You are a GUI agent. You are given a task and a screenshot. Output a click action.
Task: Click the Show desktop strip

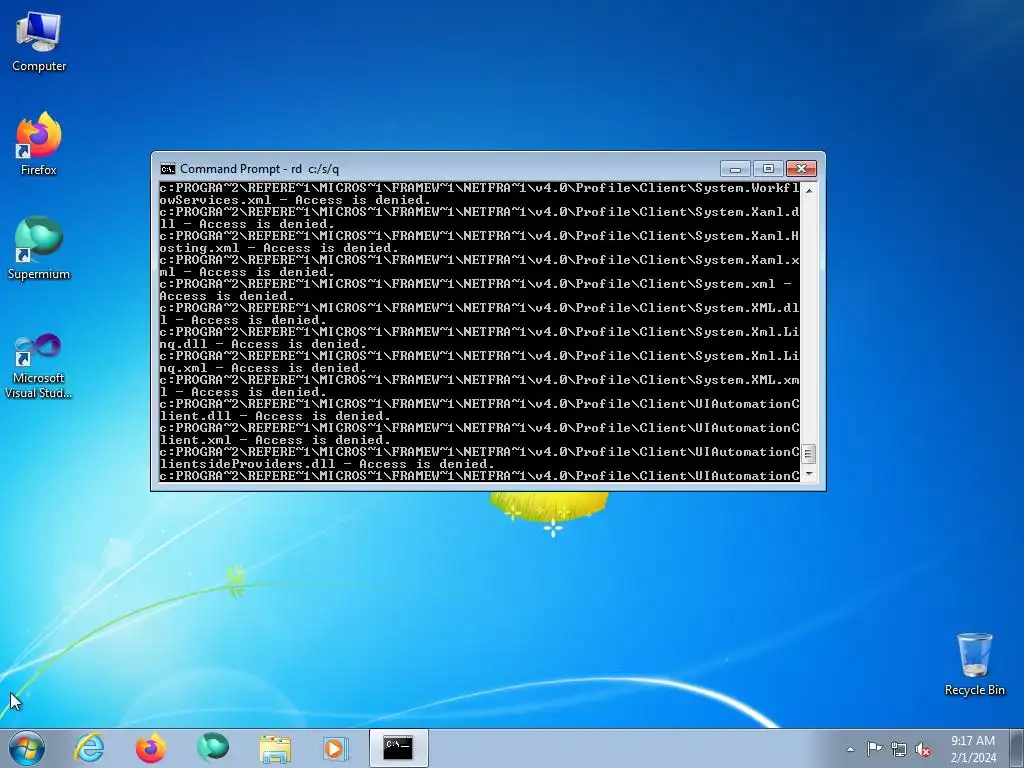pyautogui.click(x=1017, y=748)
